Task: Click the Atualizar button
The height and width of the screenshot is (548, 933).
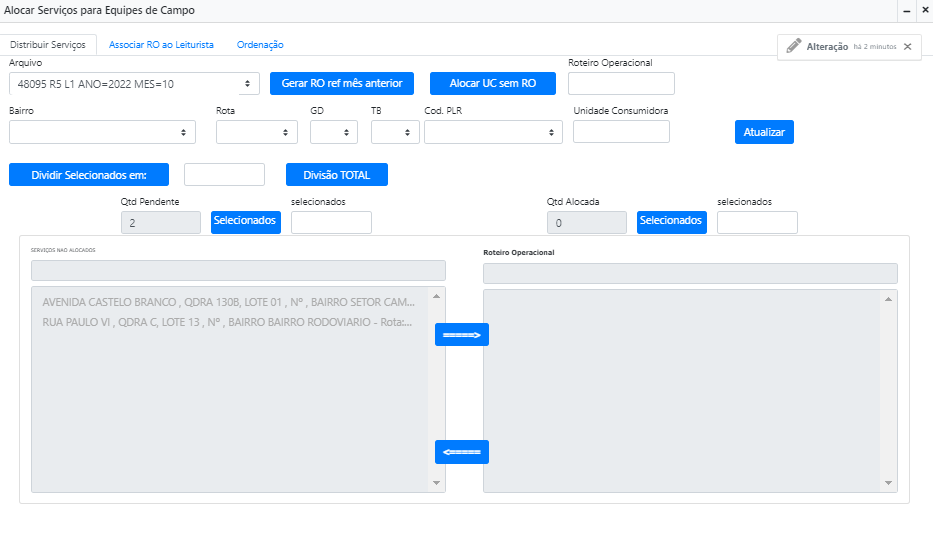Action: click(764, 132)
